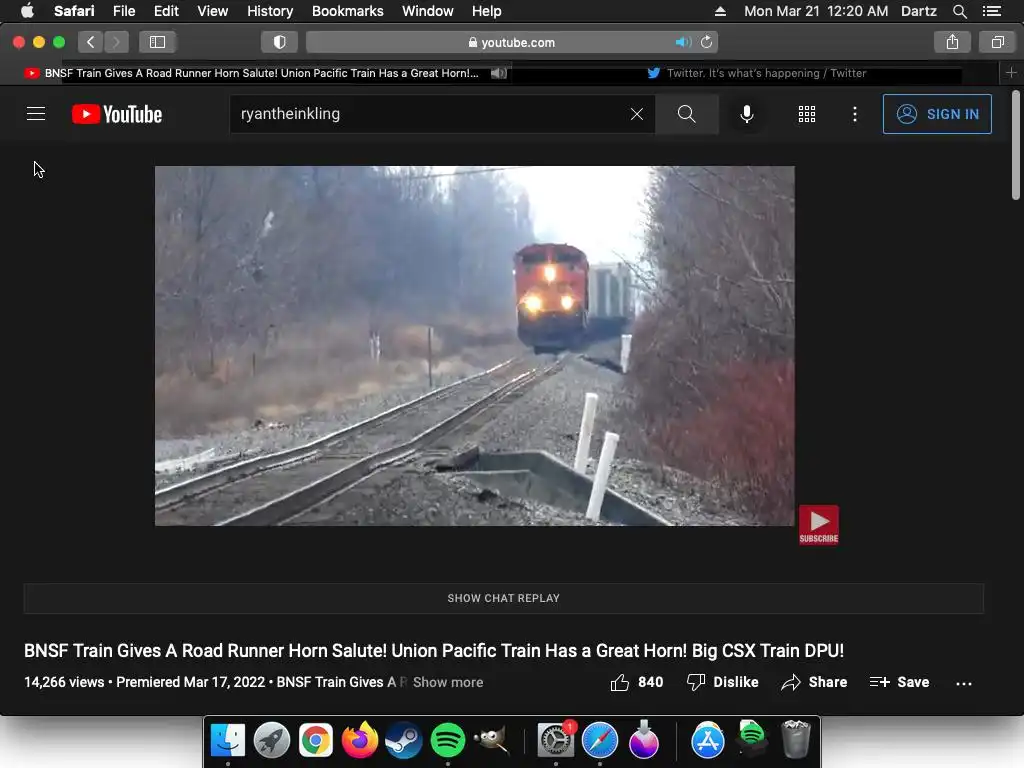
Task: Open Safari privacy report shield
Action: (280, 42)
